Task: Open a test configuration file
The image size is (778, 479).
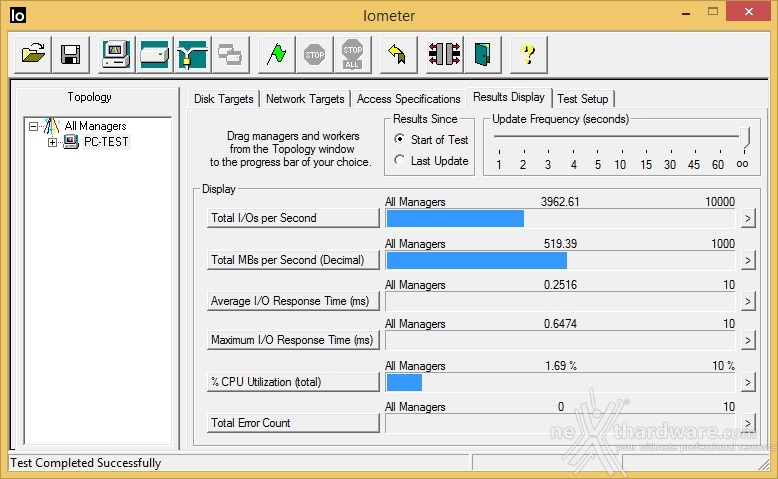Action: (33, 55)
